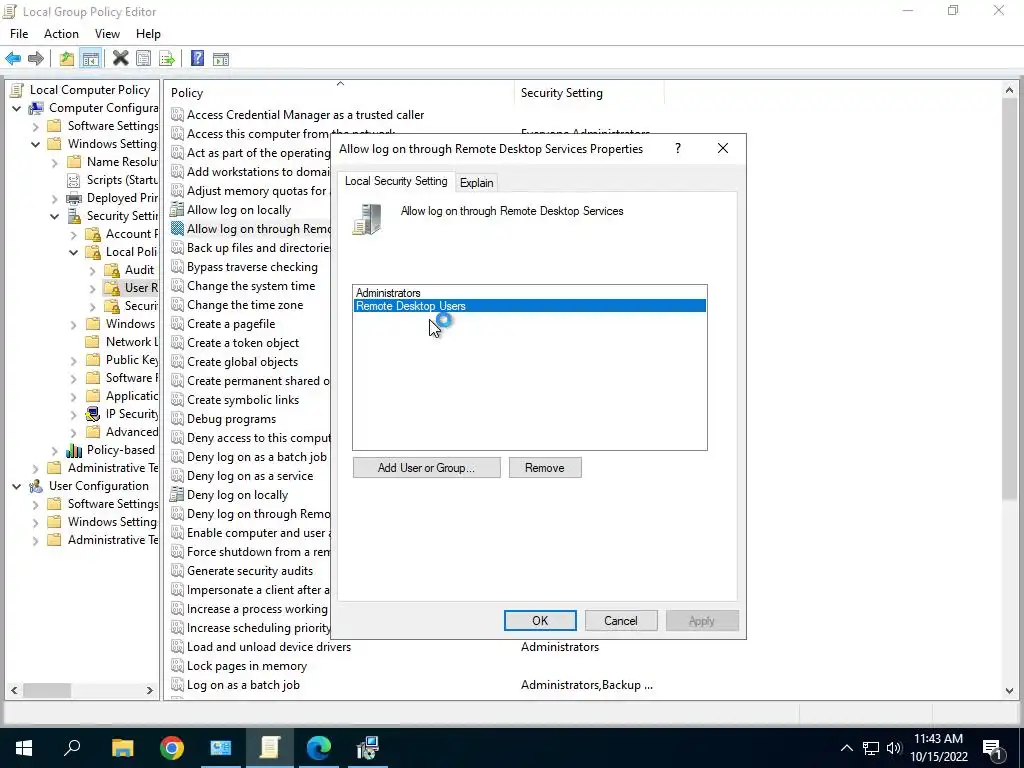The height and width of the screenshot is (768, 1024).
Task: Click the OK button
Action: [x=540, y=620]
